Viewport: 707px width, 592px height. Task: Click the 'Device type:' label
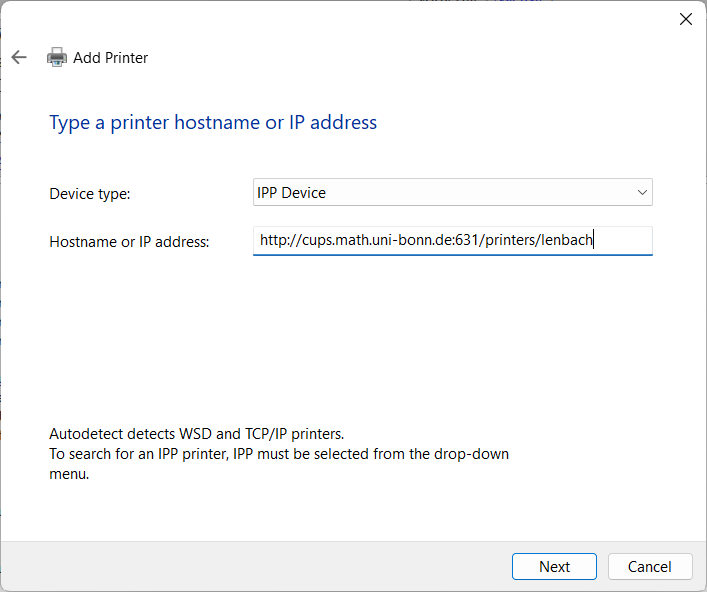(90, 193)
